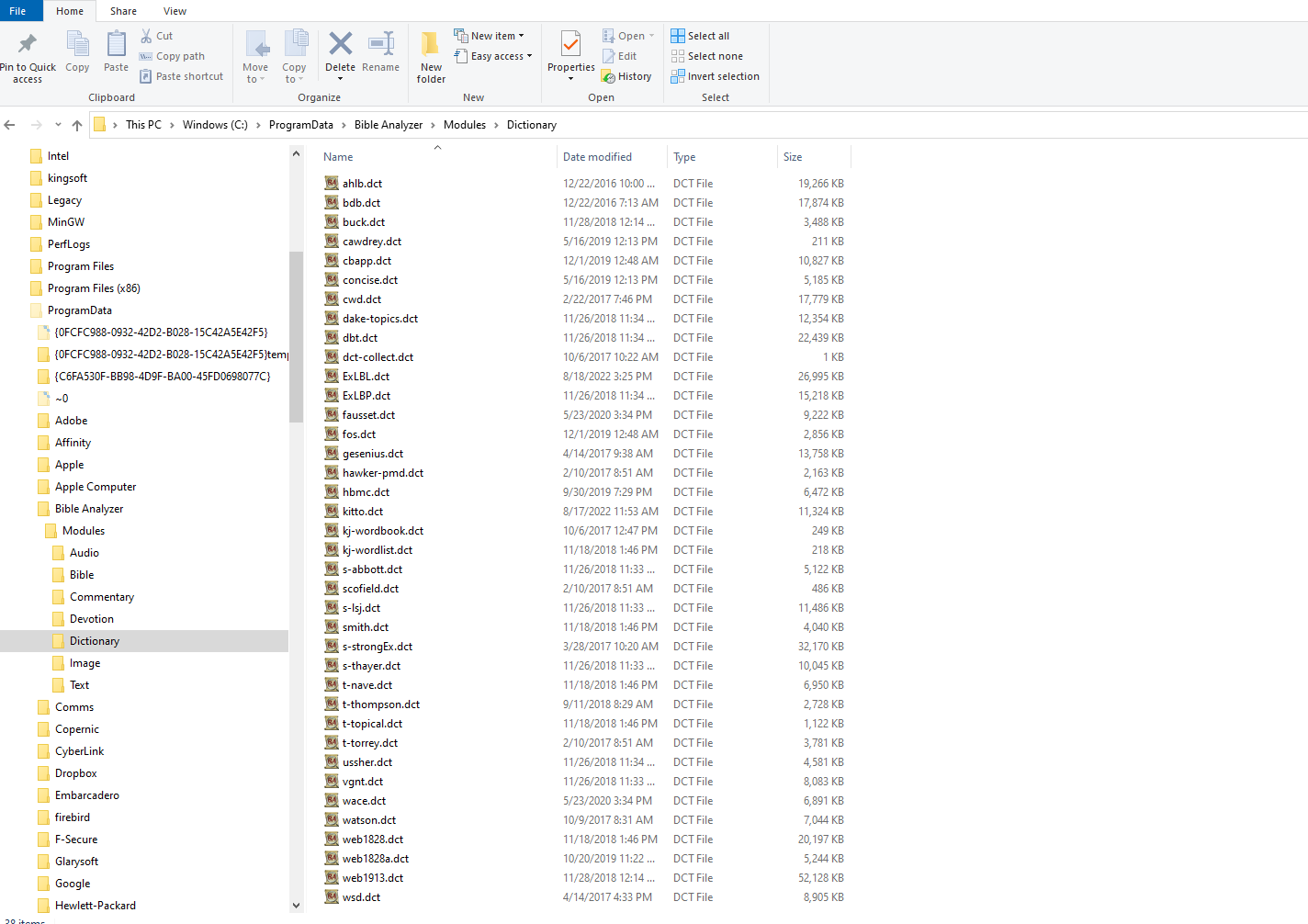Switch to the Share tab

point(123,11)
